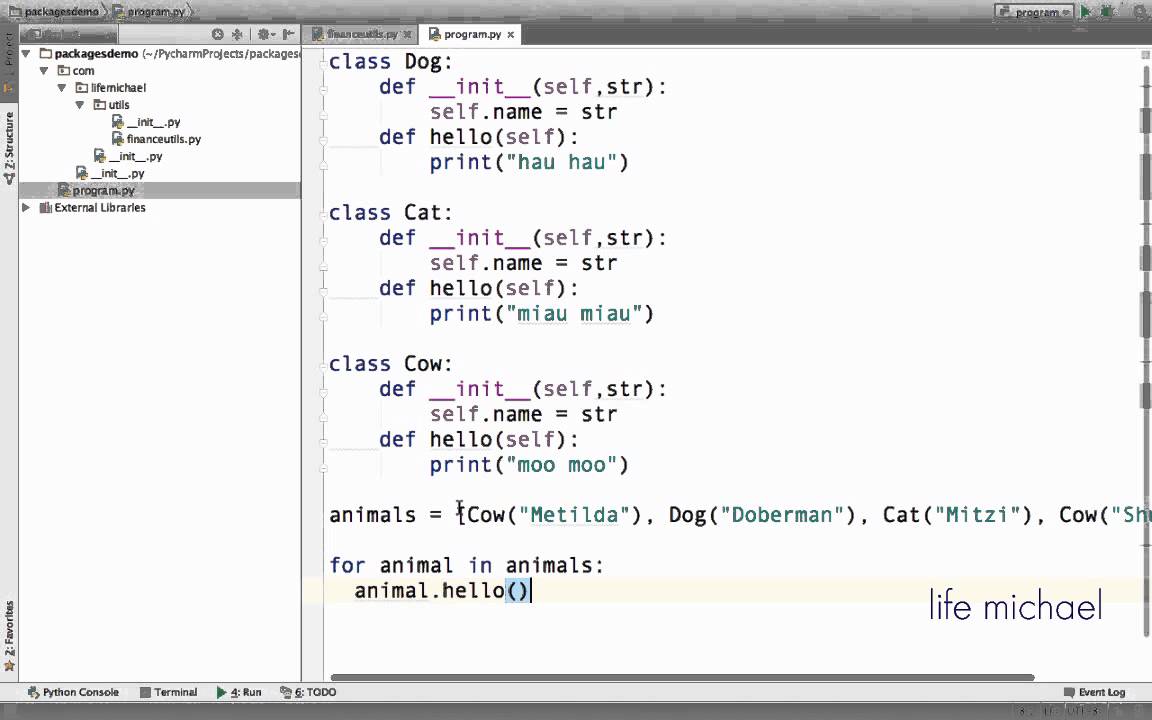Screen dimensions: 1152x720
Task: Expand the External Libraries node
Action: coord(26,207)
